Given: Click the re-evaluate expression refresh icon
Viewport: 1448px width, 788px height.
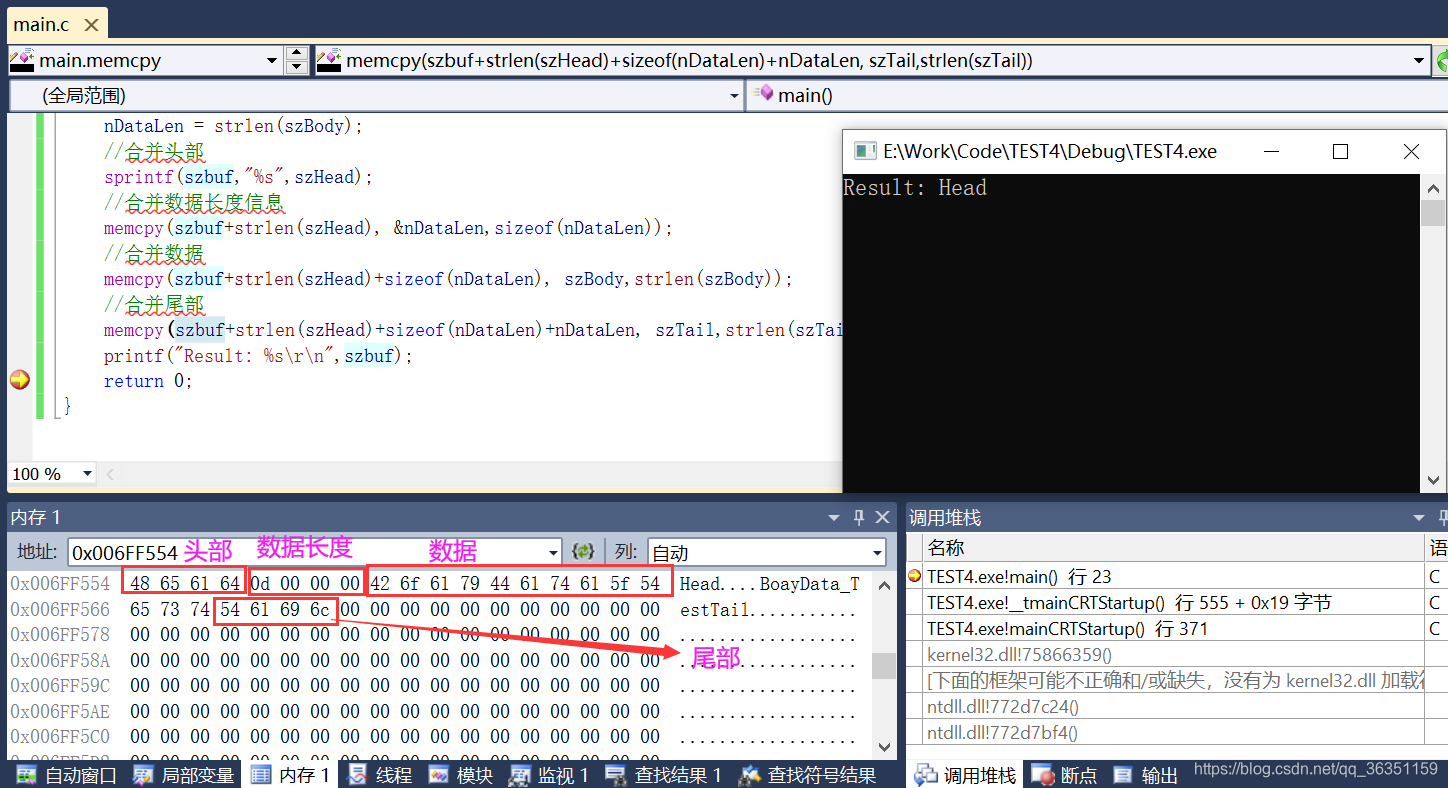Looking at the screenshot, I should point(583,552).
